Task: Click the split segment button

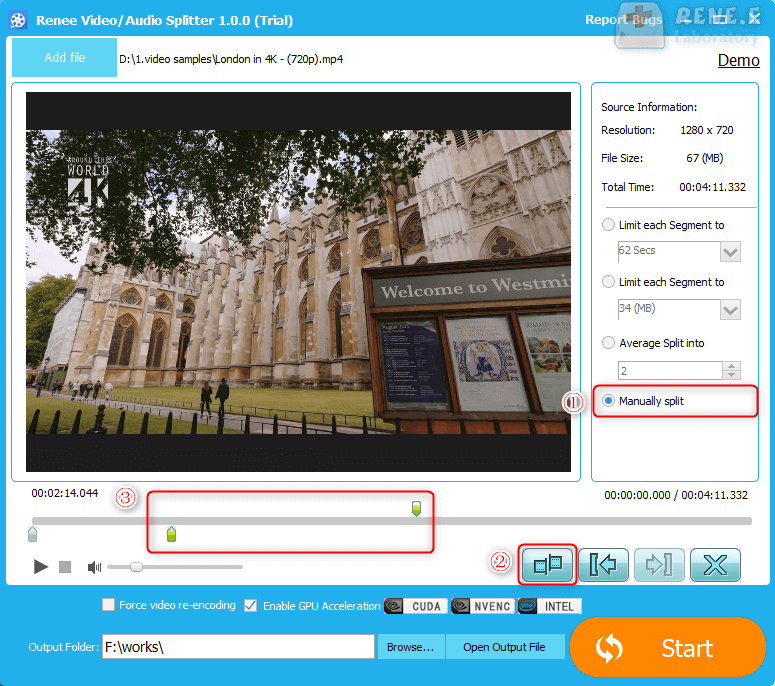Action: coord(548,564)
